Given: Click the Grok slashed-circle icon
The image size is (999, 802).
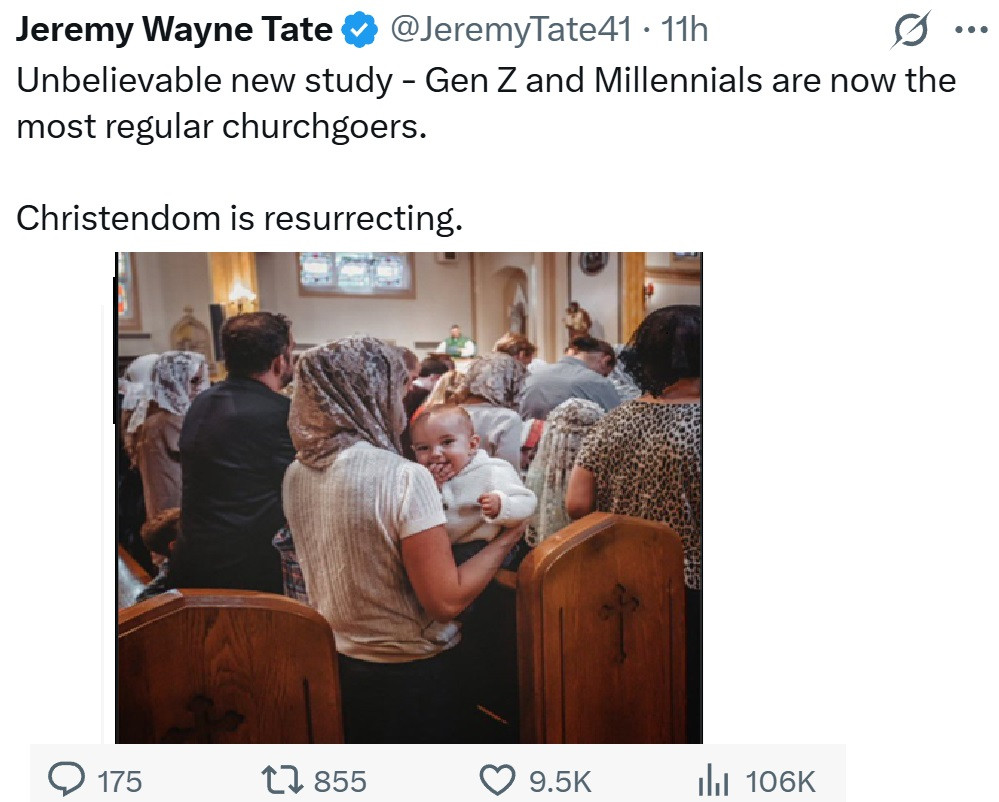Looking at the screenshot, I should point(911,31).
